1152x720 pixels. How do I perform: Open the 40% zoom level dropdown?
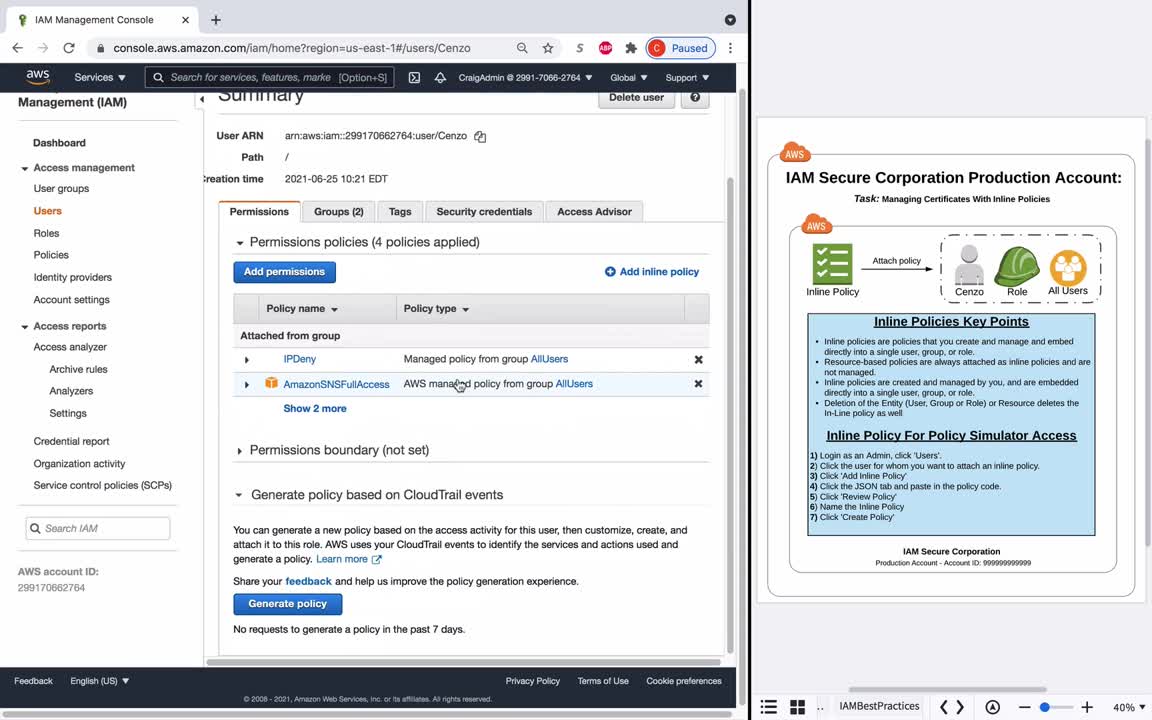point(1128,708)
